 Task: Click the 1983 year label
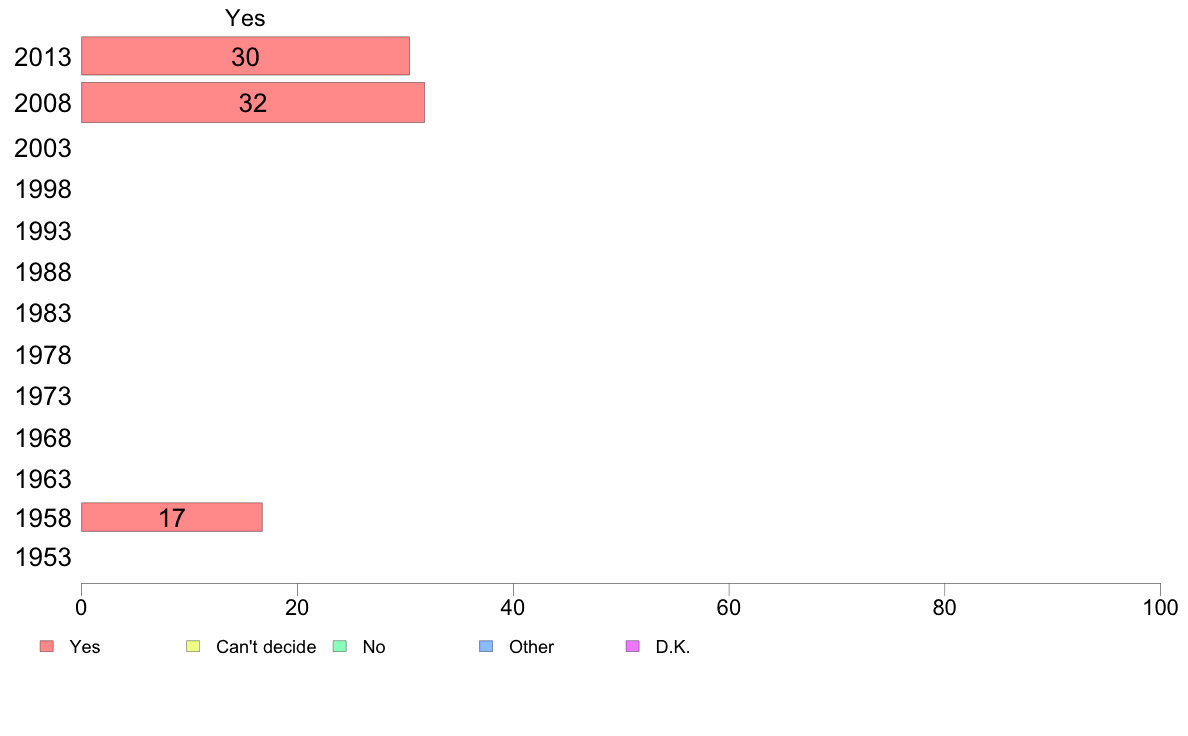point(43,314)
